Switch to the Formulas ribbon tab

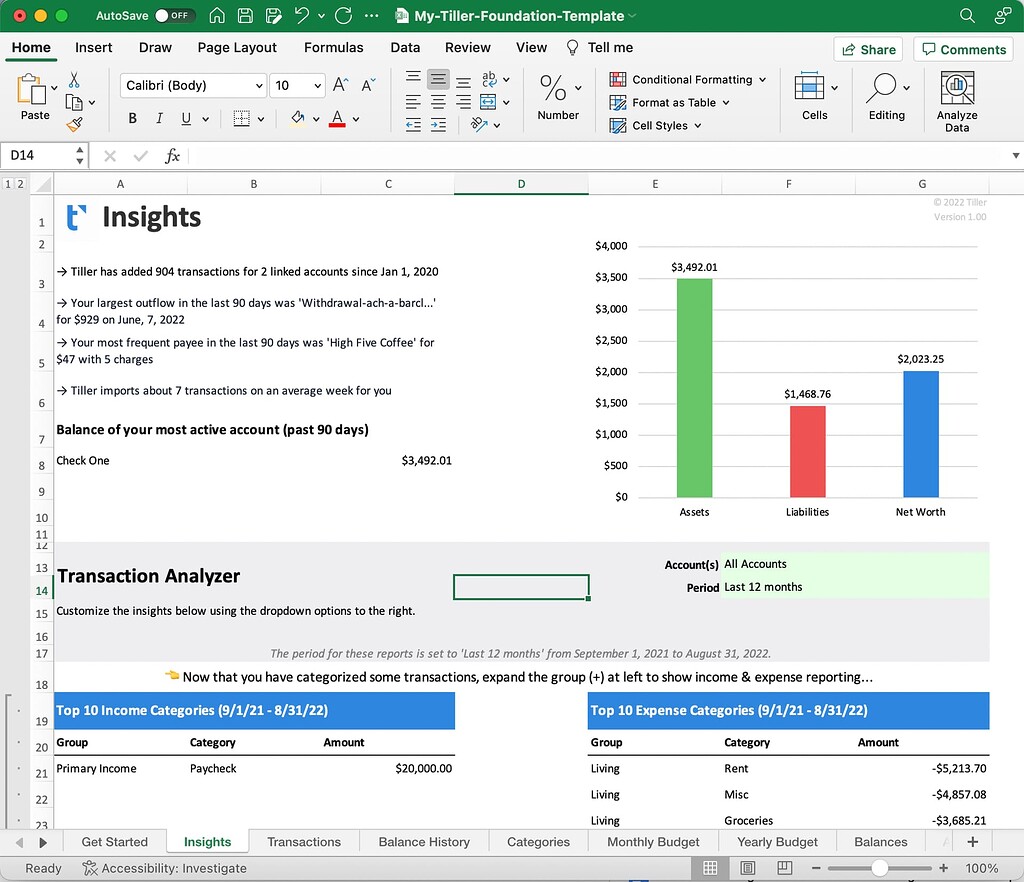click(x=333, y=47)
